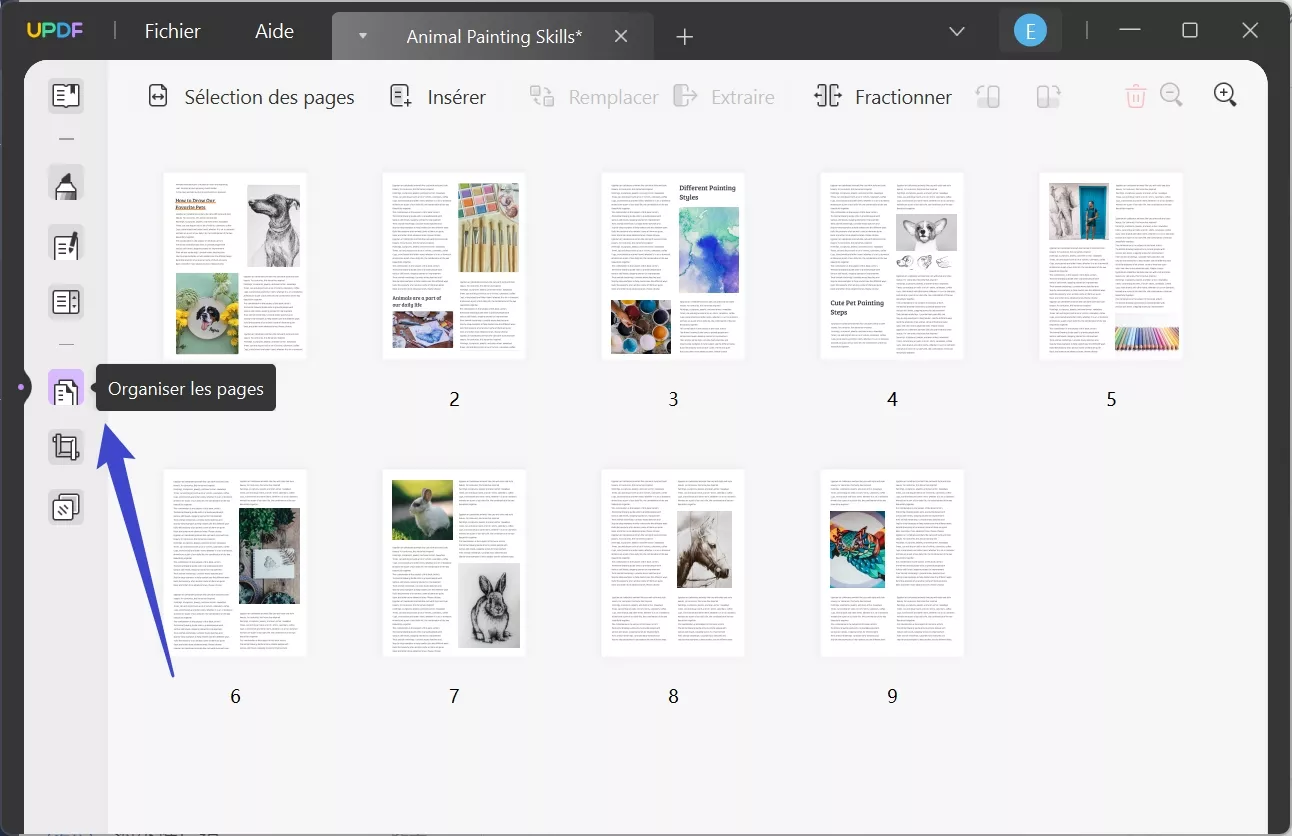The height and width of the screenshot is (836, 1292).
Task: Open the user account avatar E
Action: tap(1030, 30)
